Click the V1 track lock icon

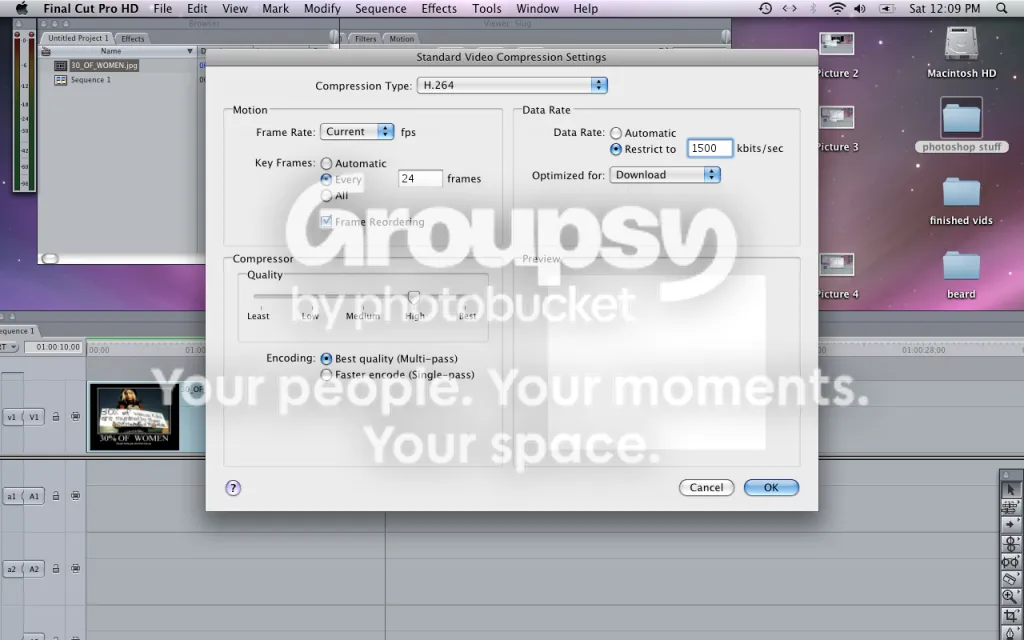pyautogui.click(x=56, y=417)
